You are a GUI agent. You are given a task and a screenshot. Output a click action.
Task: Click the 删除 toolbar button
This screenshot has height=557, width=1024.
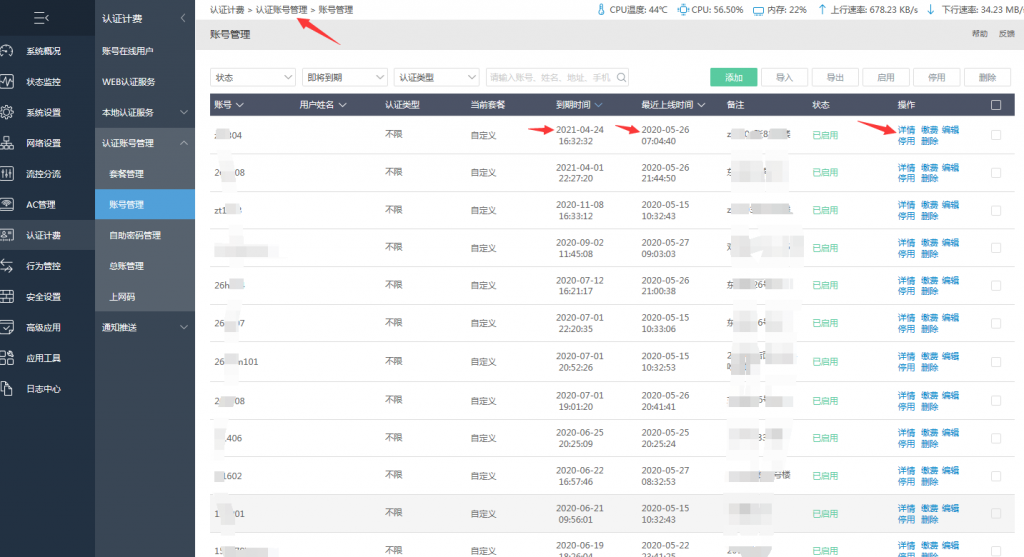pos(987,77)
